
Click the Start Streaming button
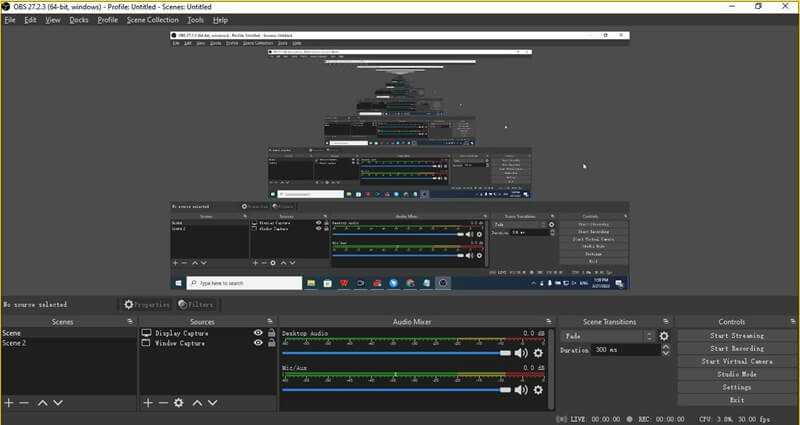737,336
